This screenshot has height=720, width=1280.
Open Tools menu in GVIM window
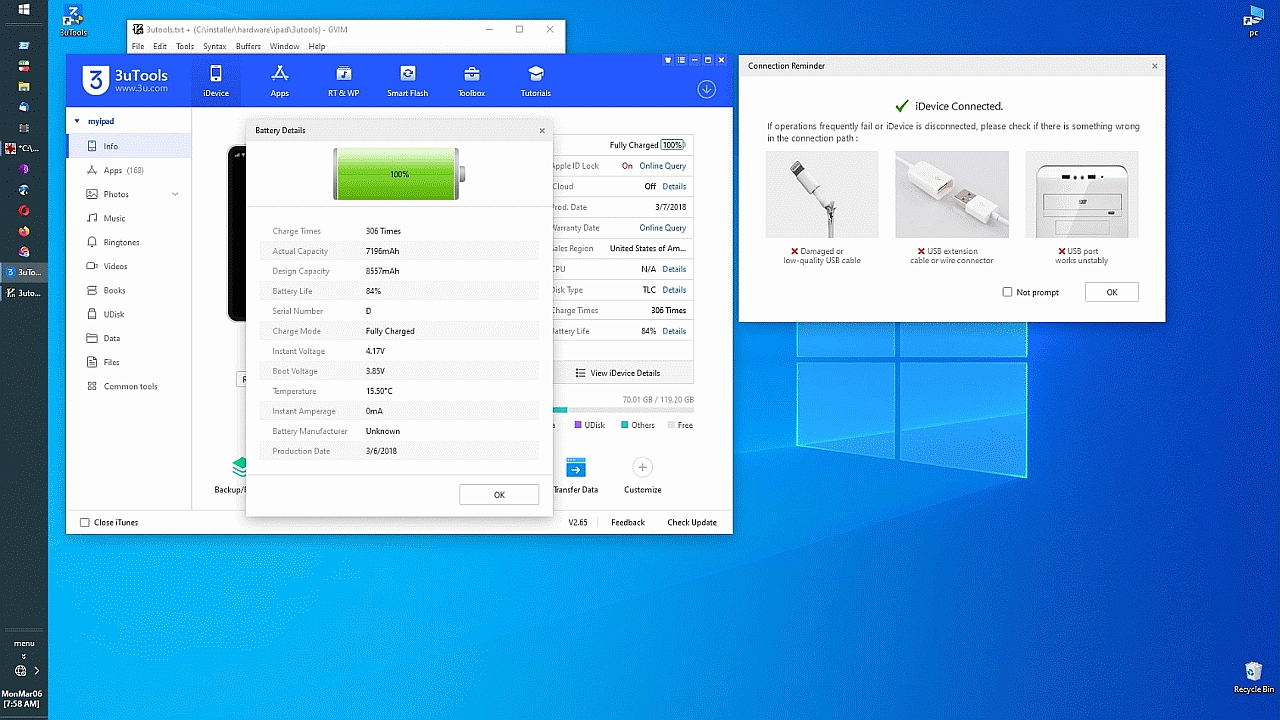(x=185, y=46)
